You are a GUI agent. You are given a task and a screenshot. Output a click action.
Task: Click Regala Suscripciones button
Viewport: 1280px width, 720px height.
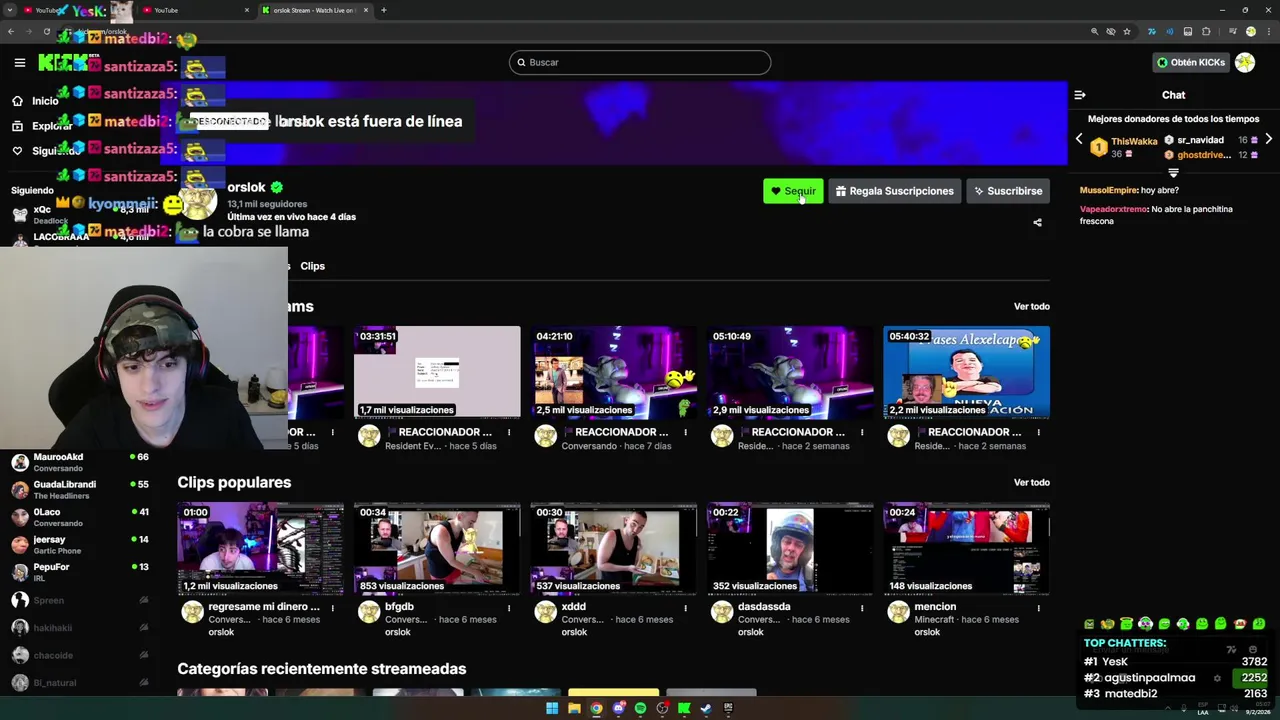point(895,191)
